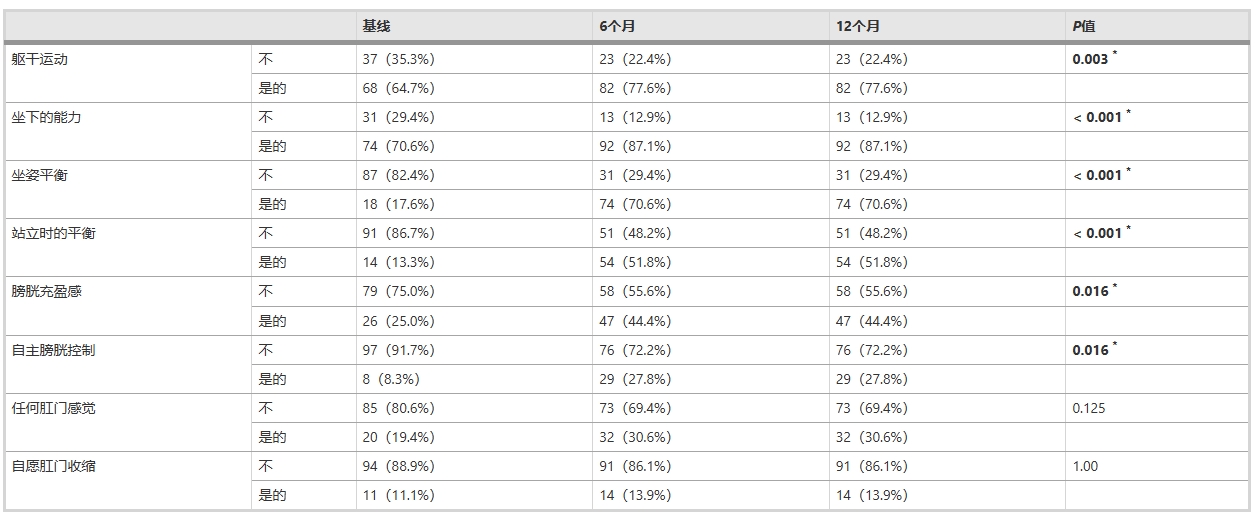Select the 躯干运动 row label
The height and width of the screenshot is (520, 1256).
[40, 59]
